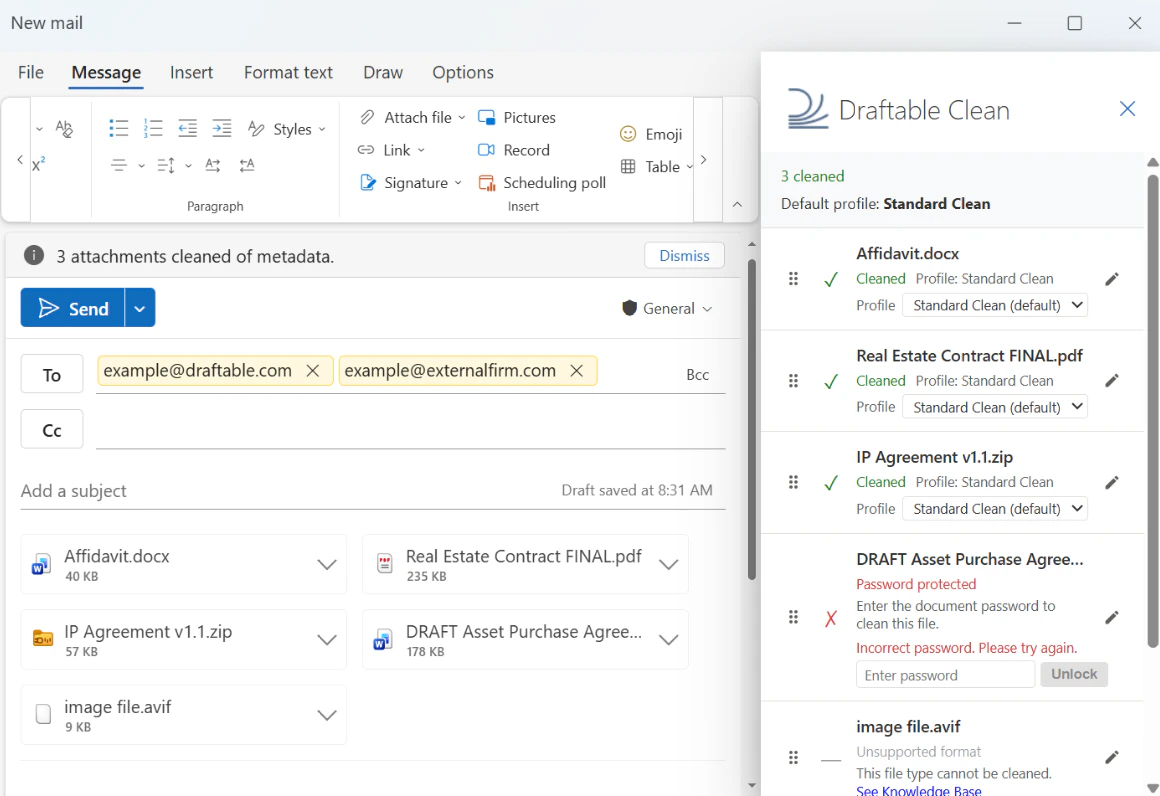Open the Emoji picker
1160x796 pixels.
click(651, 134)
